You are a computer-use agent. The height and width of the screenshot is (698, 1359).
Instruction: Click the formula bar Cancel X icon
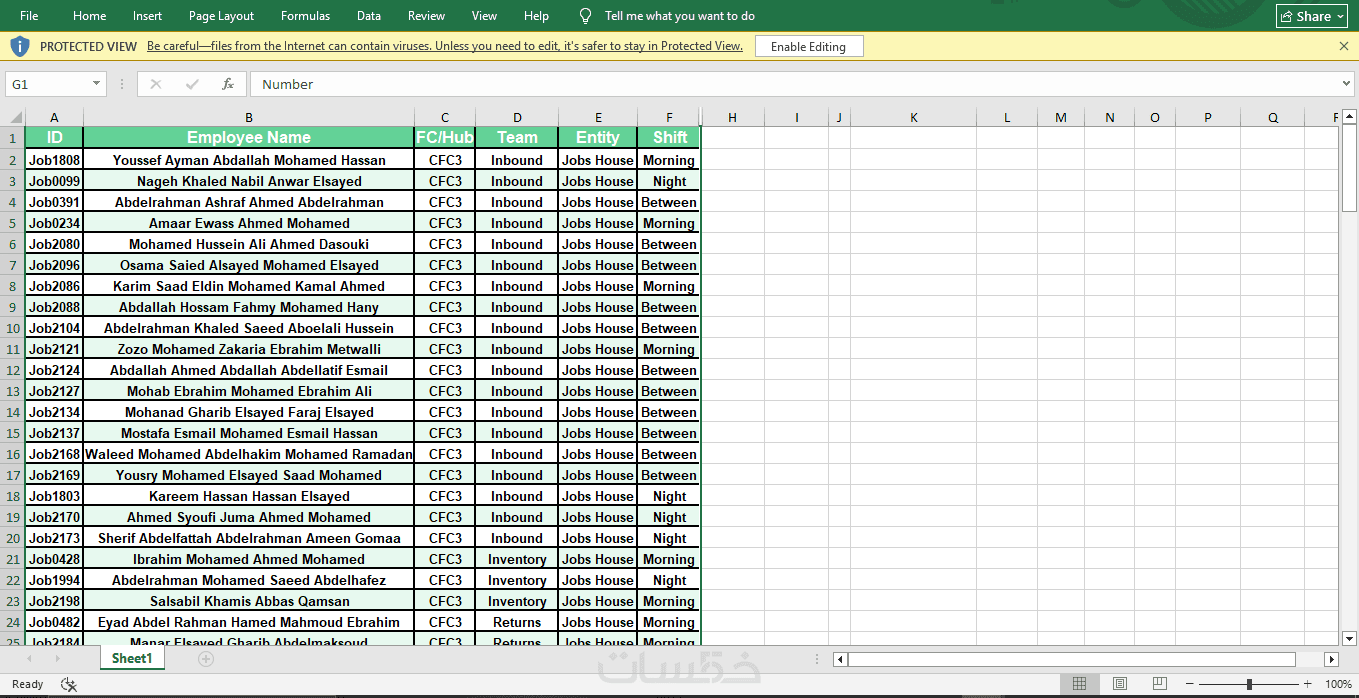point(155,84)
